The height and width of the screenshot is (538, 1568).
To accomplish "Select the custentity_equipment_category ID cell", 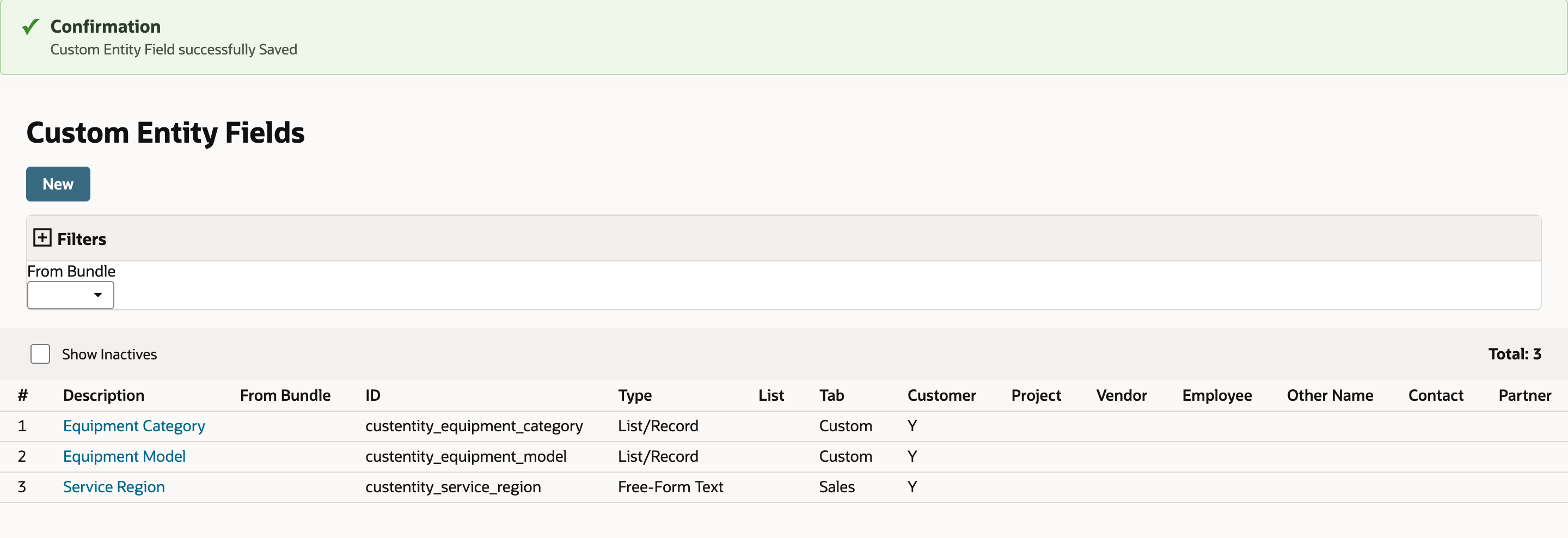I will click(x=474, y=426).
